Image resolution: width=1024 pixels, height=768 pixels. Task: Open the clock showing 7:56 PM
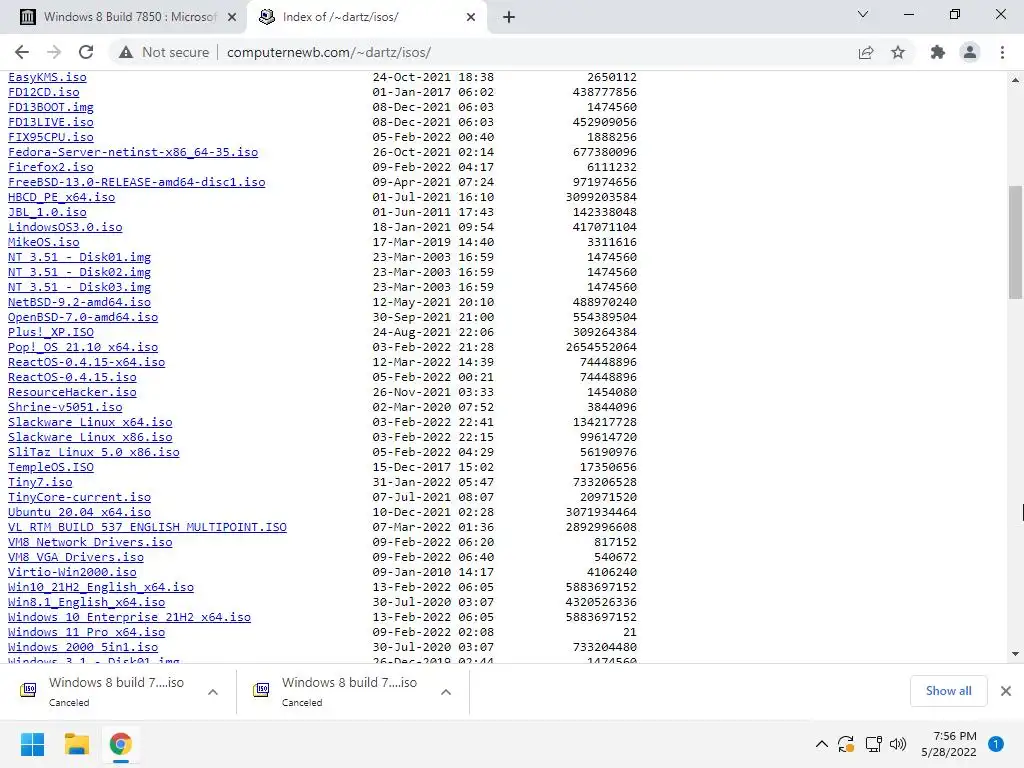click(x=949, y=744)
